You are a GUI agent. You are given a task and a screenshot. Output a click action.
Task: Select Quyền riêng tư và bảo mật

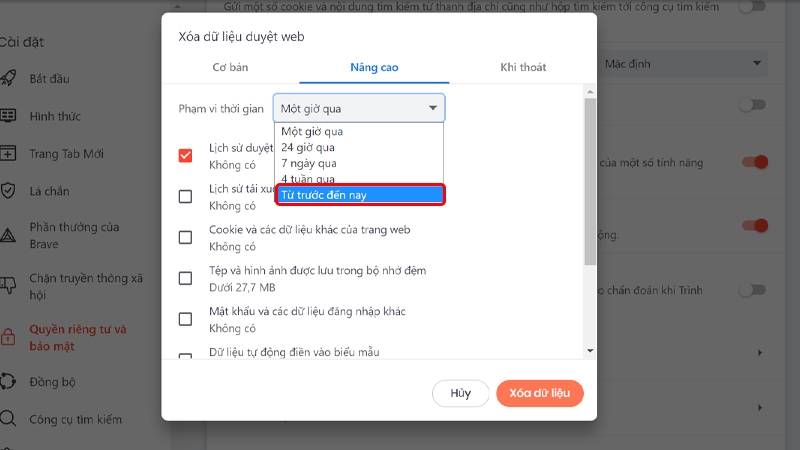(78, 337)
